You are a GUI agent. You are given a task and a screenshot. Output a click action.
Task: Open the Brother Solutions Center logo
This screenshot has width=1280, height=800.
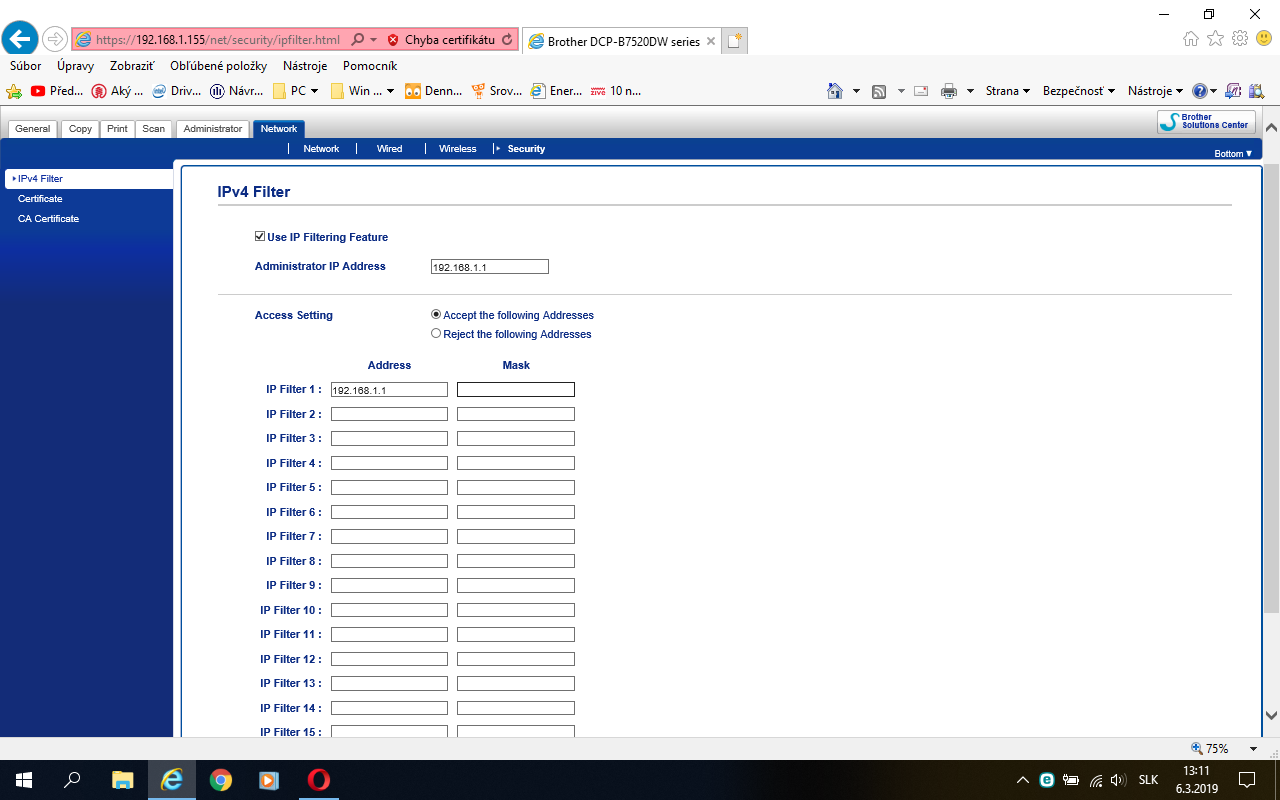point(1206,122)
